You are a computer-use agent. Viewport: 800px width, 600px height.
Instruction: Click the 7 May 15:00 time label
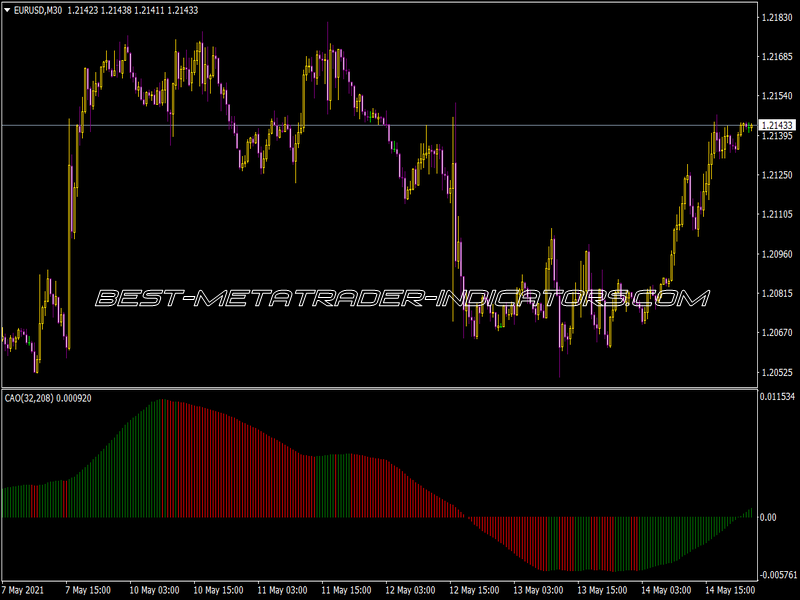click(x=88, y=590)
